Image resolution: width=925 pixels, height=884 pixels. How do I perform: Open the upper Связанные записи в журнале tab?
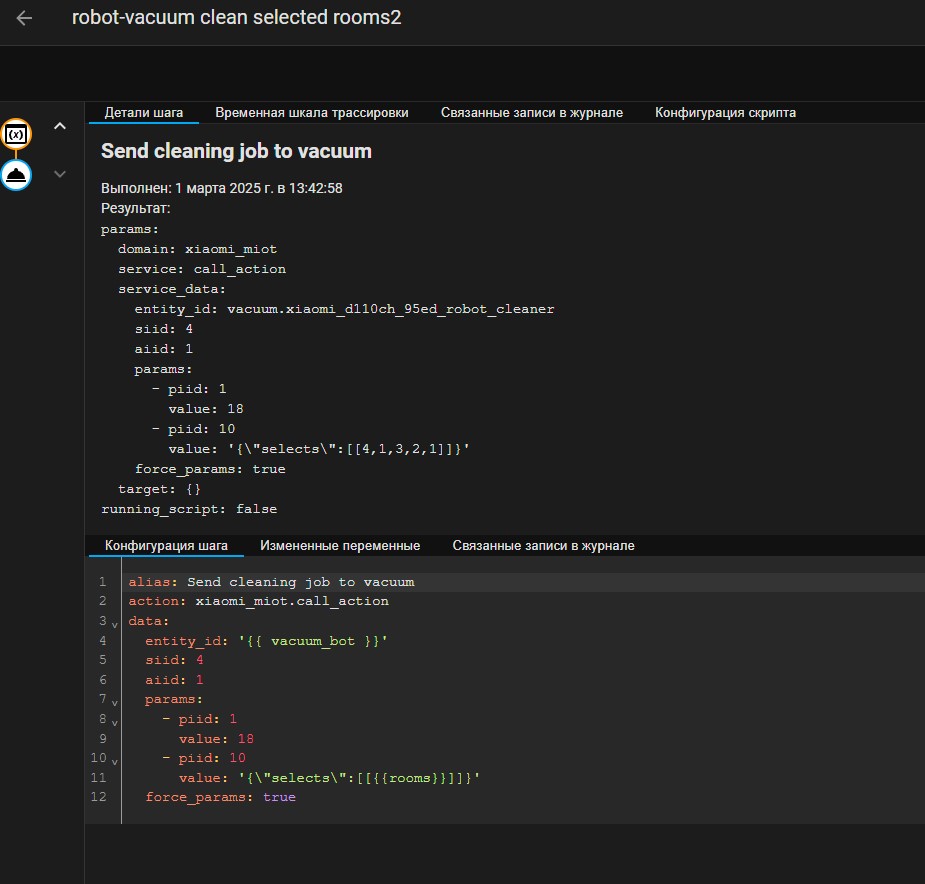[531, 112]
